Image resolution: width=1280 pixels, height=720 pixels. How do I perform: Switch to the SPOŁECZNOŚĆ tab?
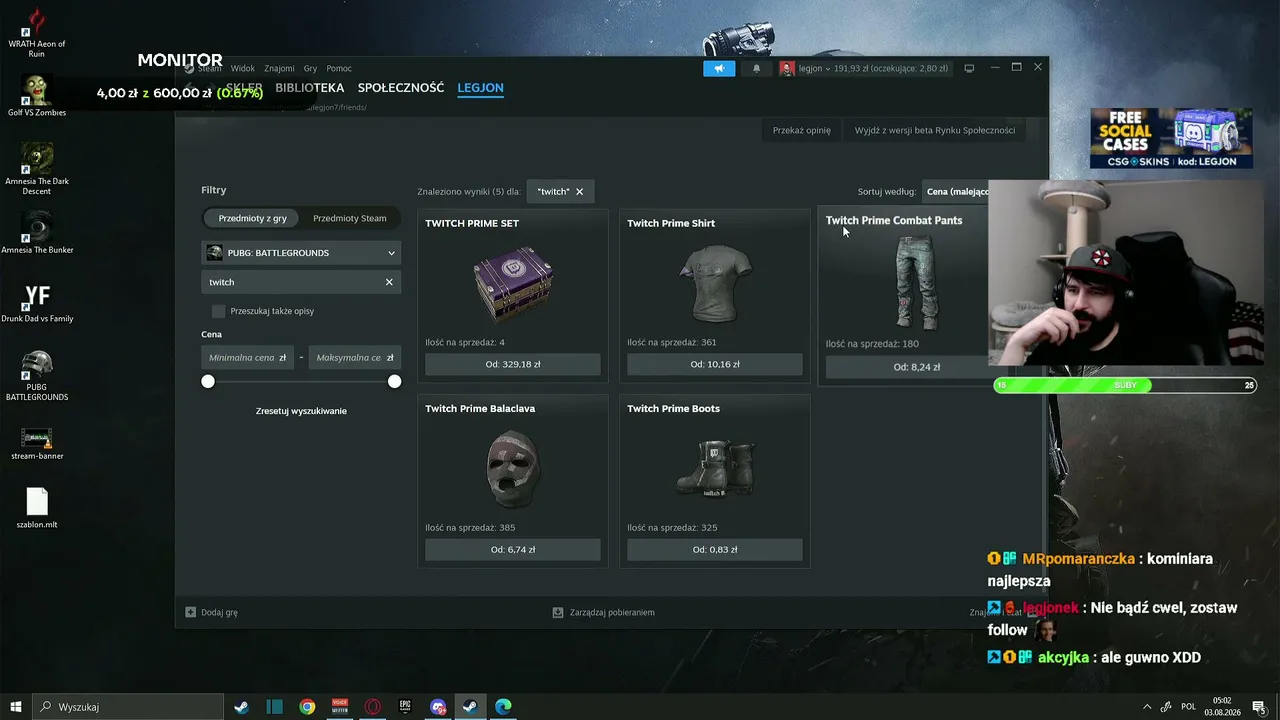click(401, 88)
